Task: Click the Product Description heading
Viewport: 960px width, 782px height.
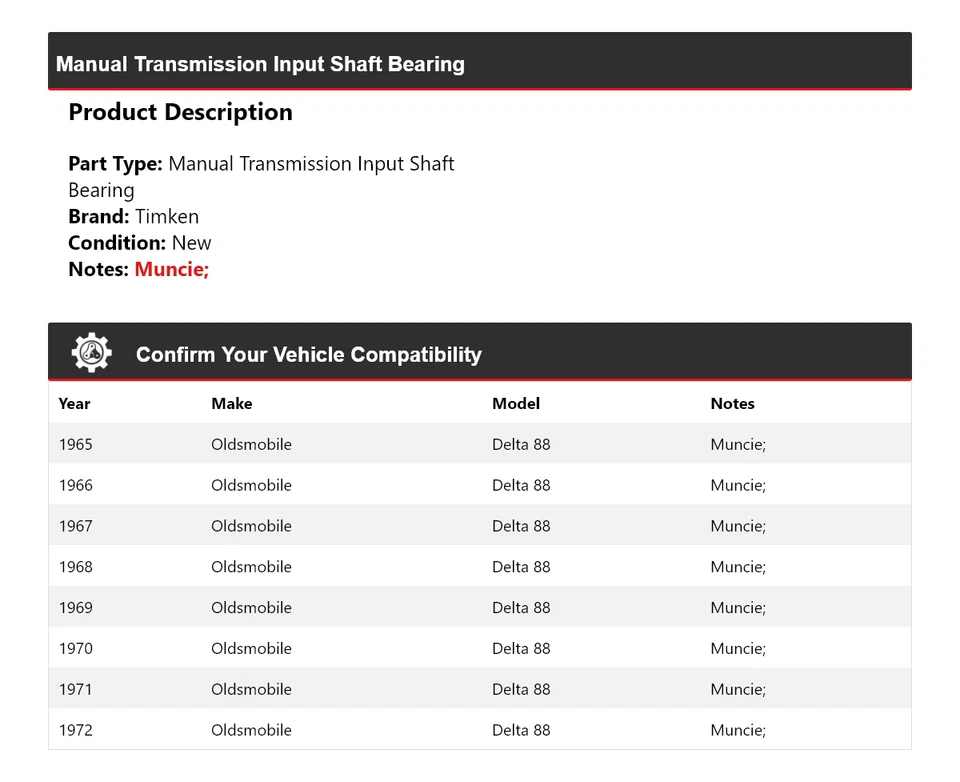Action: point(180,112)
